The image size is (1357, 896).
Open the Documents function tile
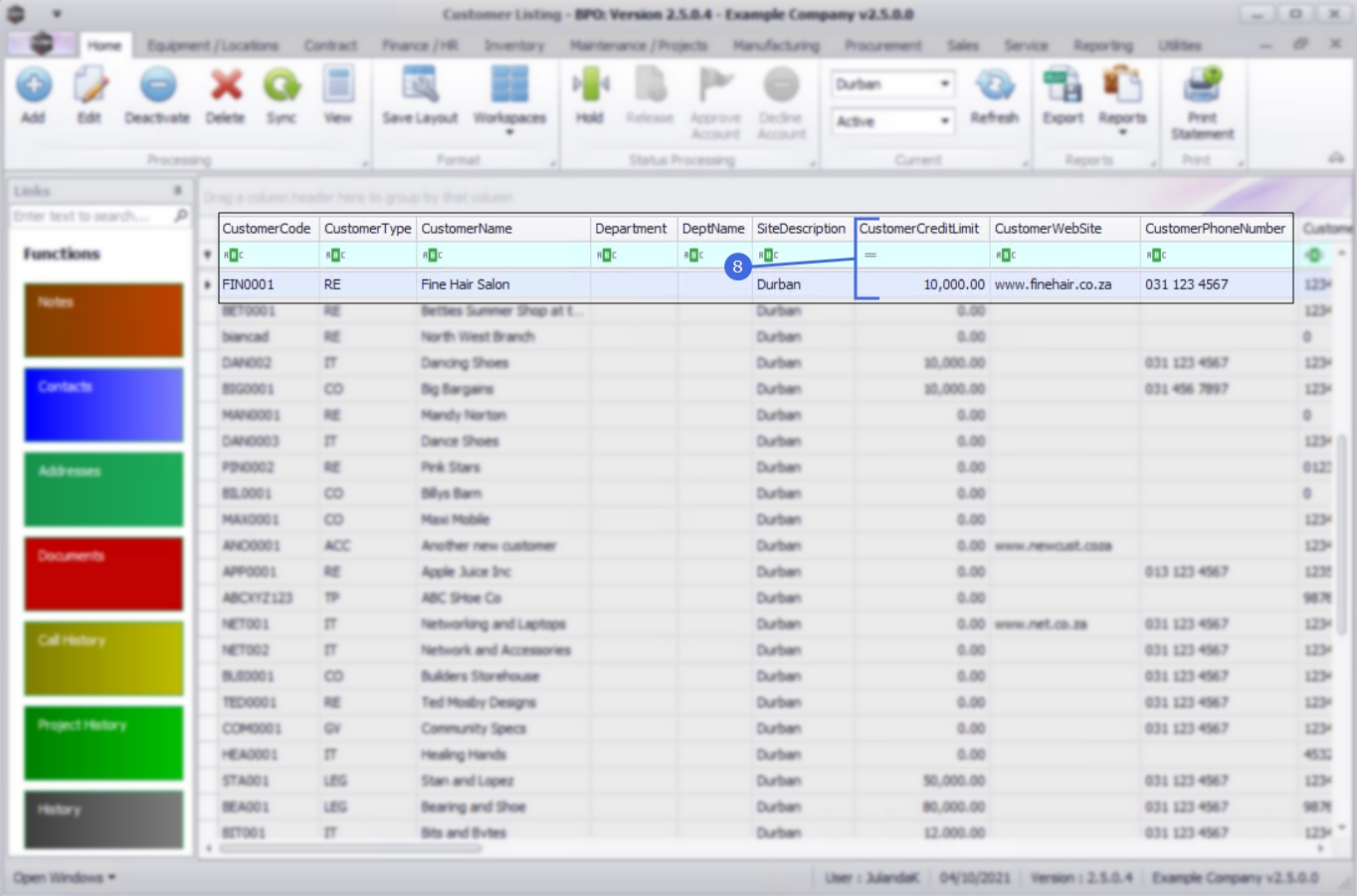coord(103,574)
